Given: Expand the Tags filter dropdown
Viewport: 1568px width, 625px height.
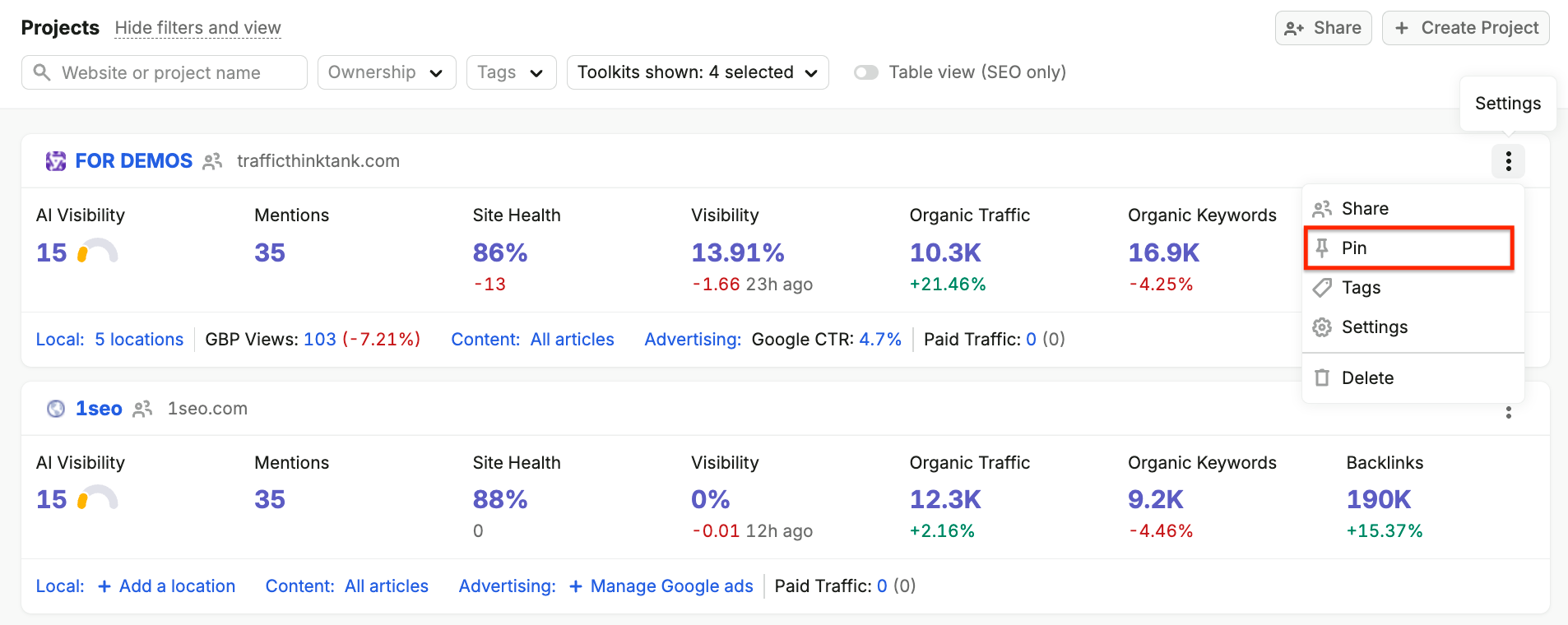Looking at the screenshot, I should click(x=511, y=72).
